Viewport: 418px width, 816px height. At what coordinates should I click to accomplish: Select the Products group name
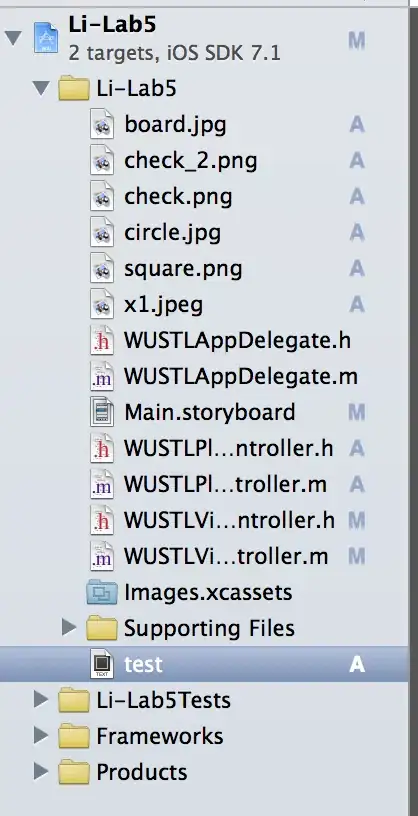tap(142, 772)
